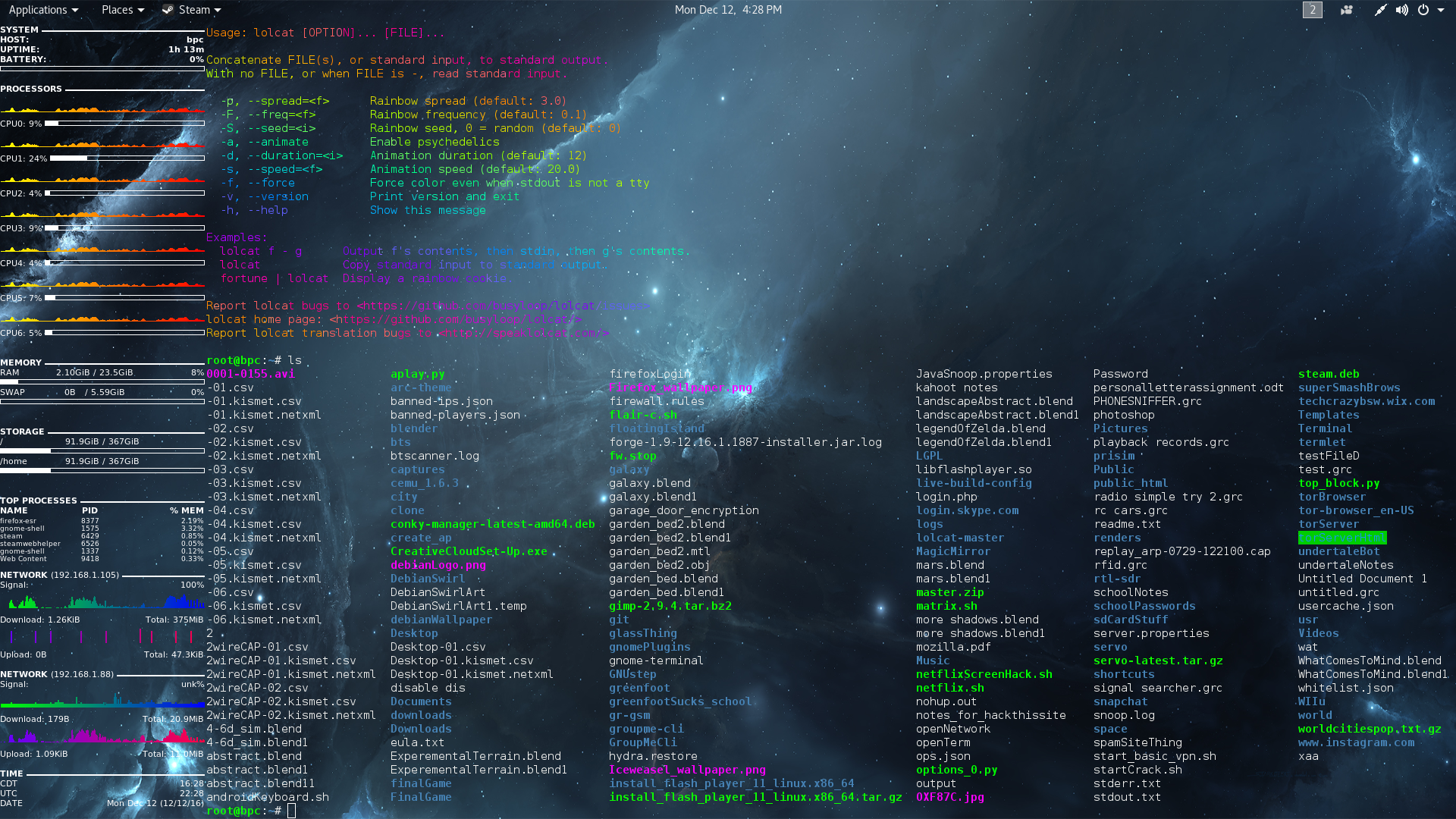This screenshot has width=1456, height=819.
Task: Click the file '0001-0155.avi'
Action: (250, 374)
